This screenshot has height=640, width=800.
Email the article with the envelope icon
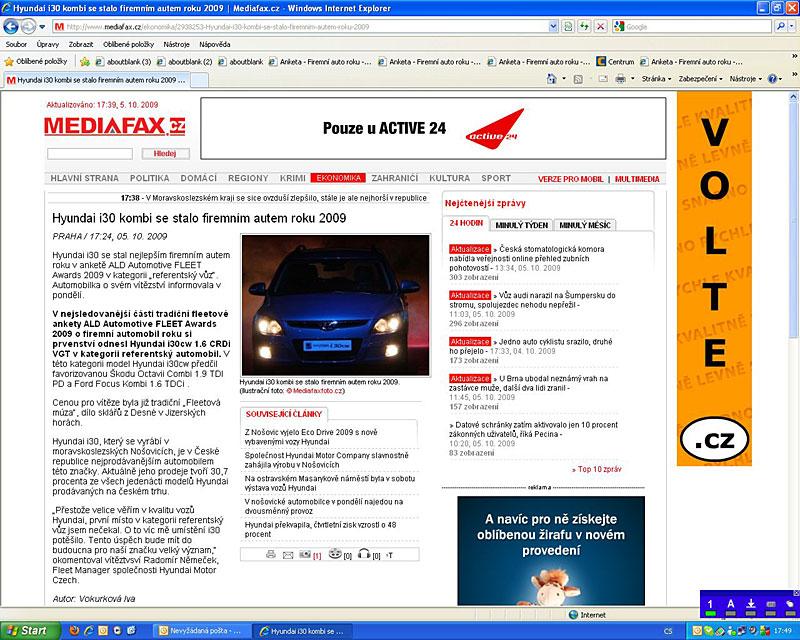point(288,555)
